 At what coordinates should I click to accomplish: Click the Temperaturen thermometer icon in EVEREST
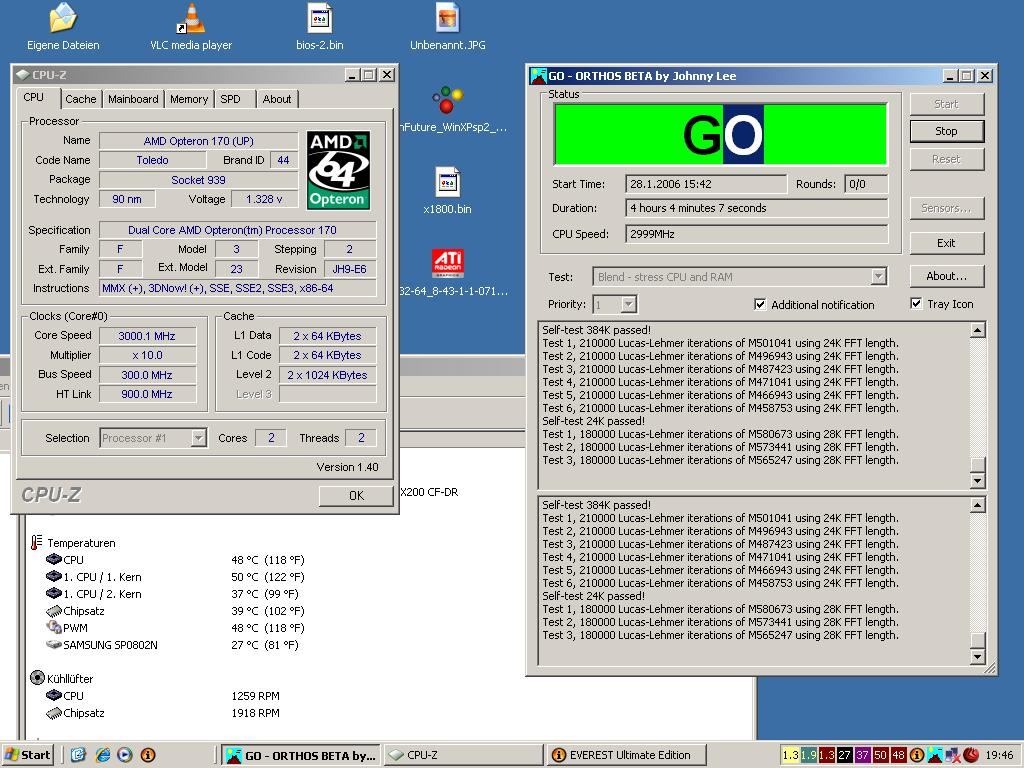(x=37, y=542)
